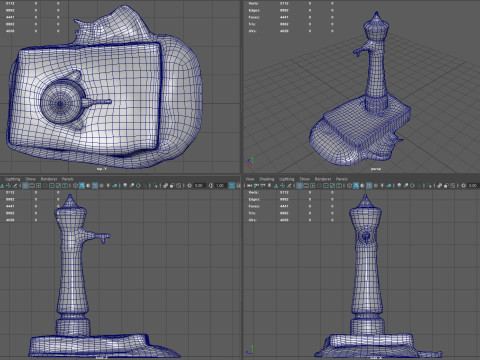Open Panels menu of the front-view panel
The image size is (480, 360).
[x=342, y=179]
